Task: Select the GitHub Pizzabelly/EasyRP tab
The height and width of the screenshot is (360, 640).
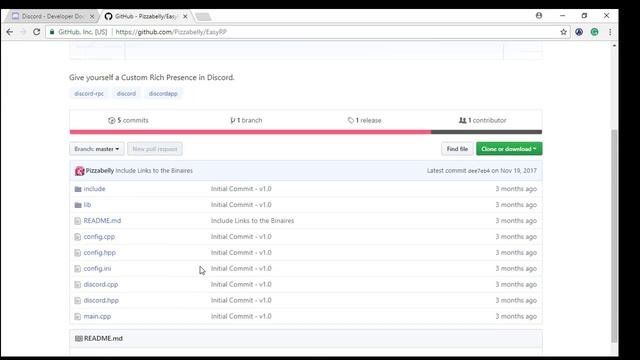Action: 145,16
